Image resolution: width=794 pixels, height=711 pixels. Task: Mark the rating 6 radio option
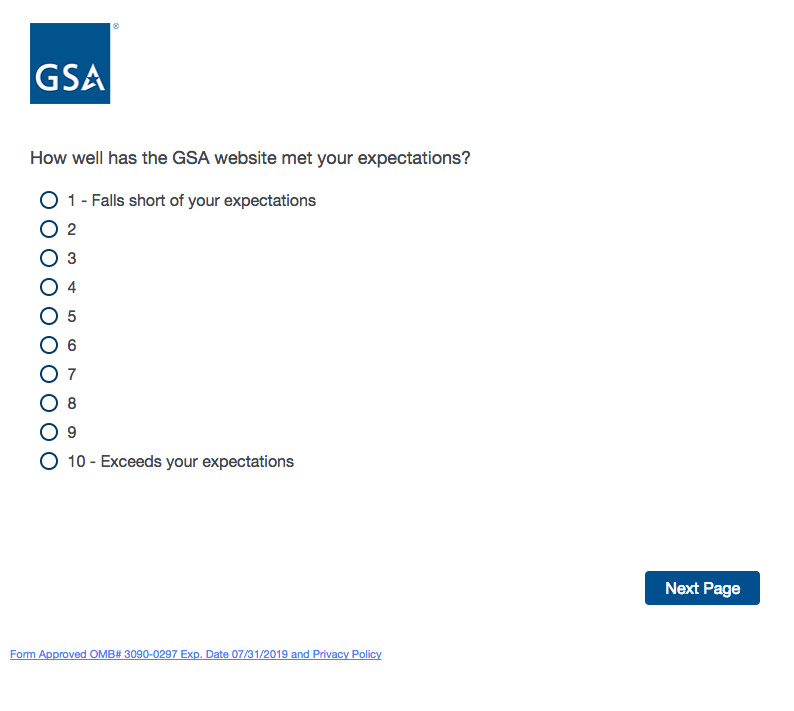click(49, 345)
